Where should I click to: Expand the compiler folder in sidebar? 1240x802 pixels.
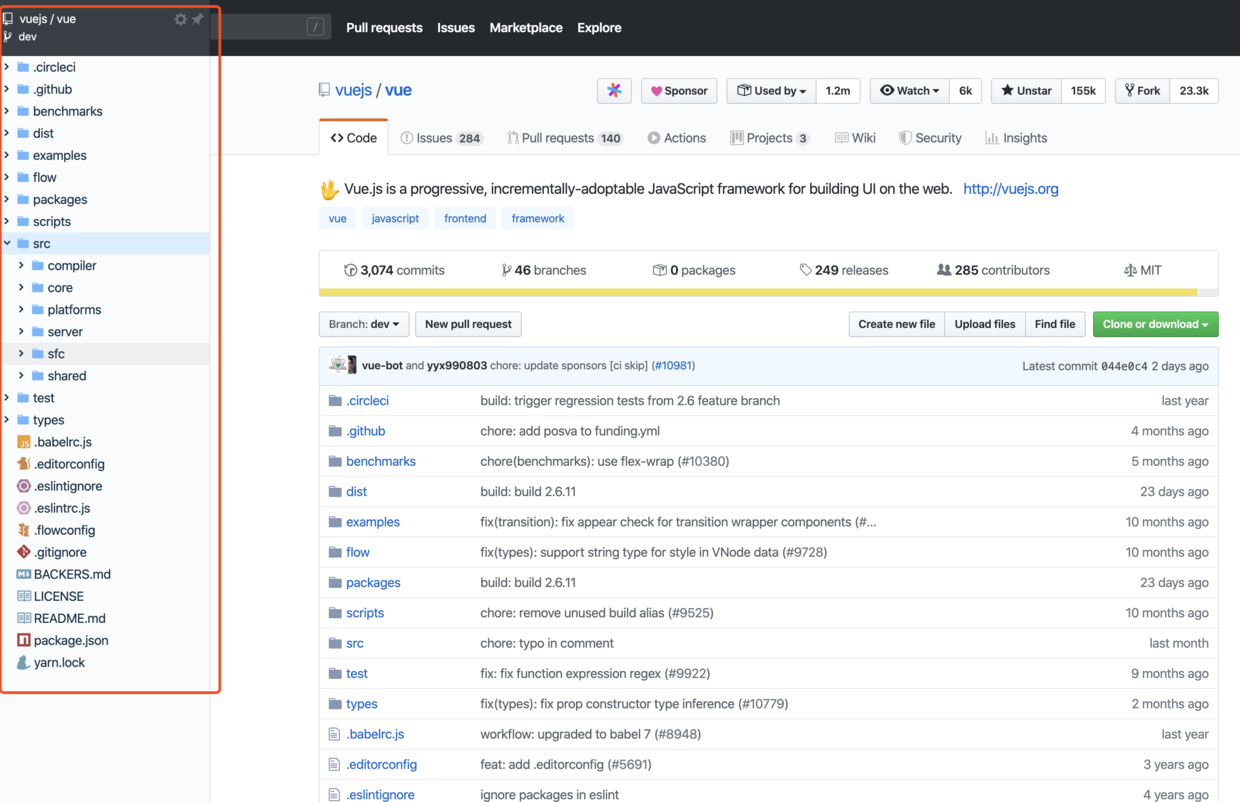click(22, 265)
